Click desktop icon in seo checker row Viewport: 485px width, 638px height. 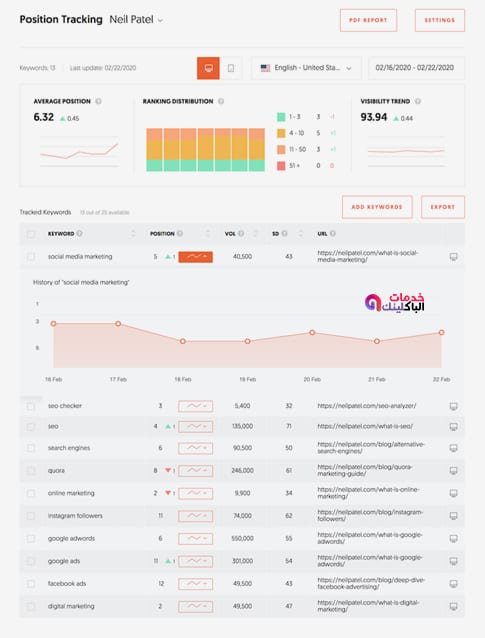point(453,406)
